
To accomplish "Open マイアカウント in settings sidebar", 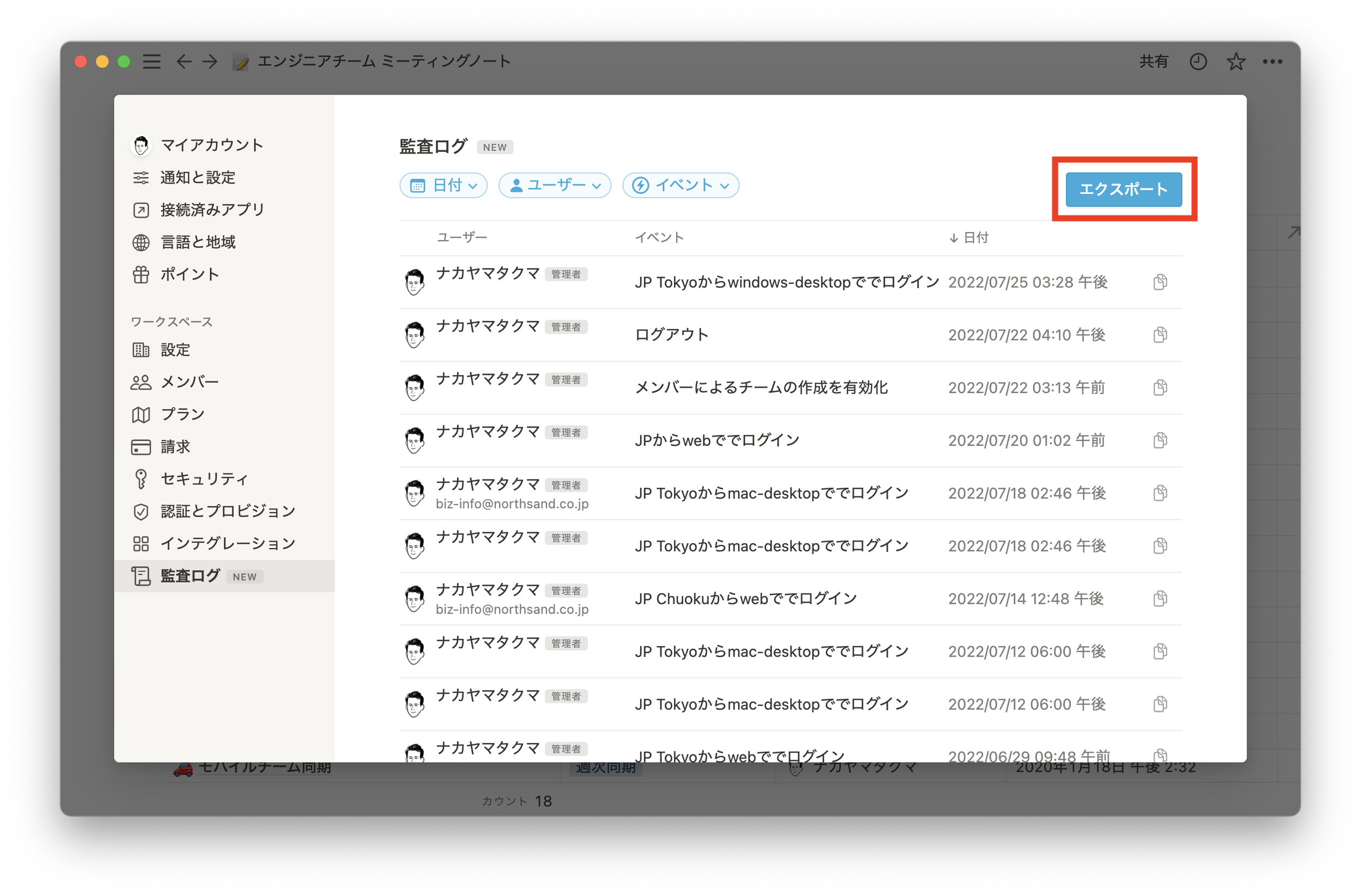I will 211,145.
